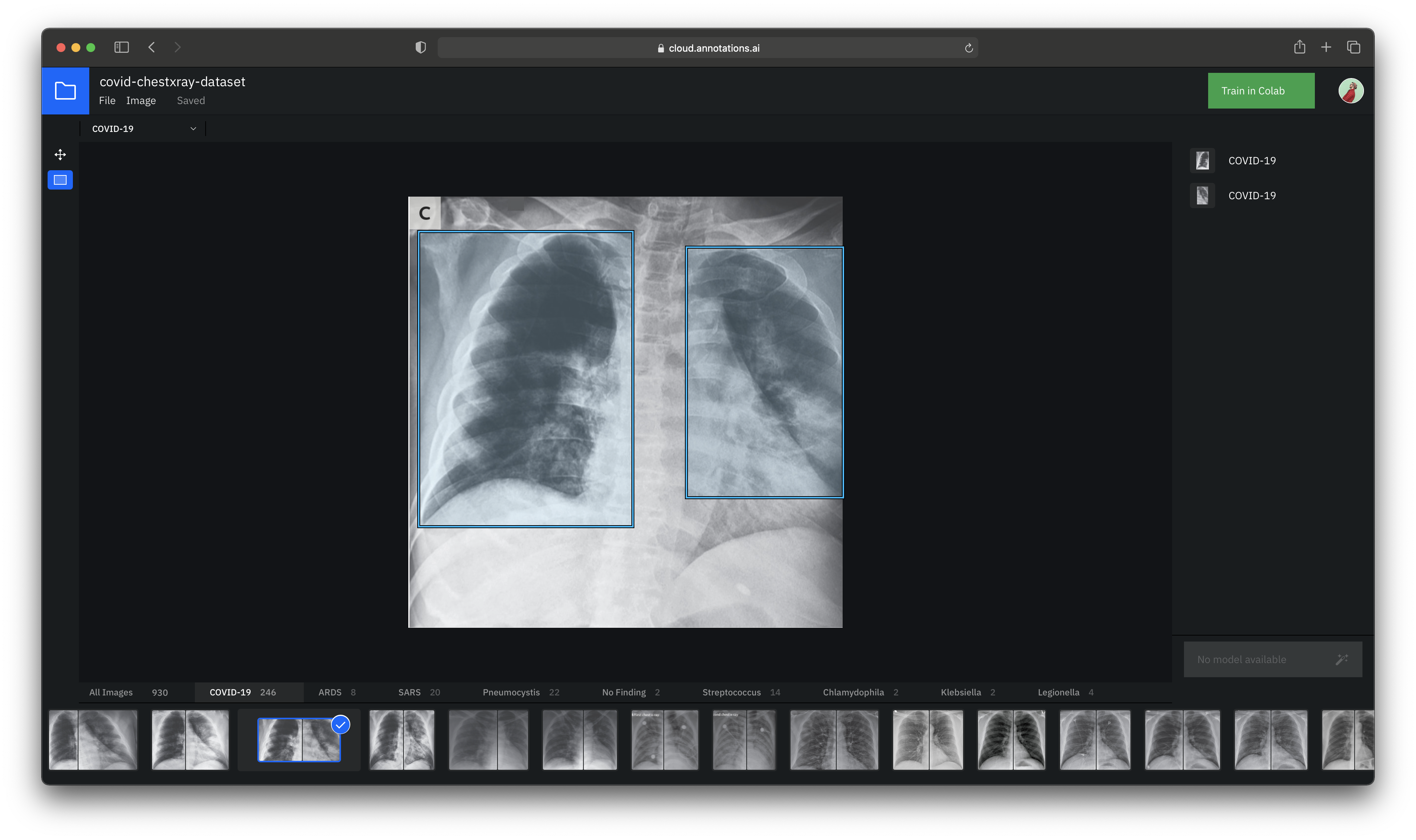Click the Train in Colab button
The width and height of the screenshot is (1416, 840).
coord(1260,91)
